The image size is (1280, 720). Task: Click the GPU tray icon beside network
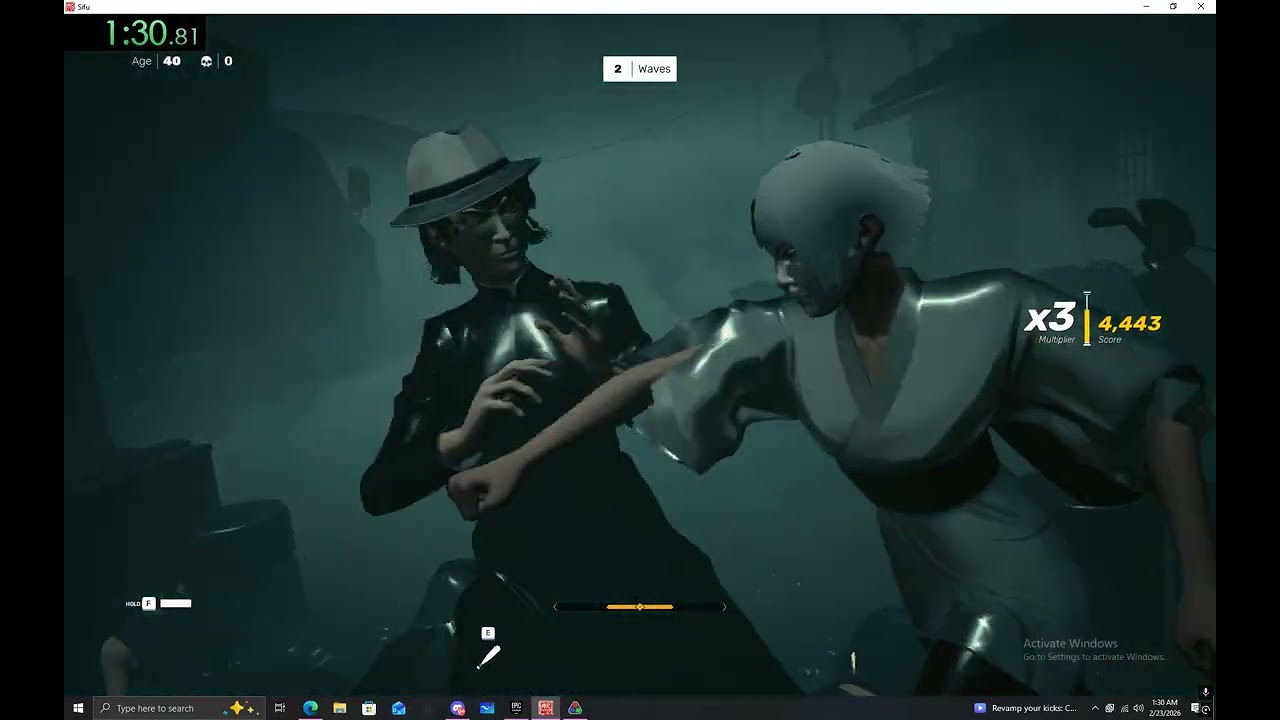pyautogui.click(x=1109, y=708)
